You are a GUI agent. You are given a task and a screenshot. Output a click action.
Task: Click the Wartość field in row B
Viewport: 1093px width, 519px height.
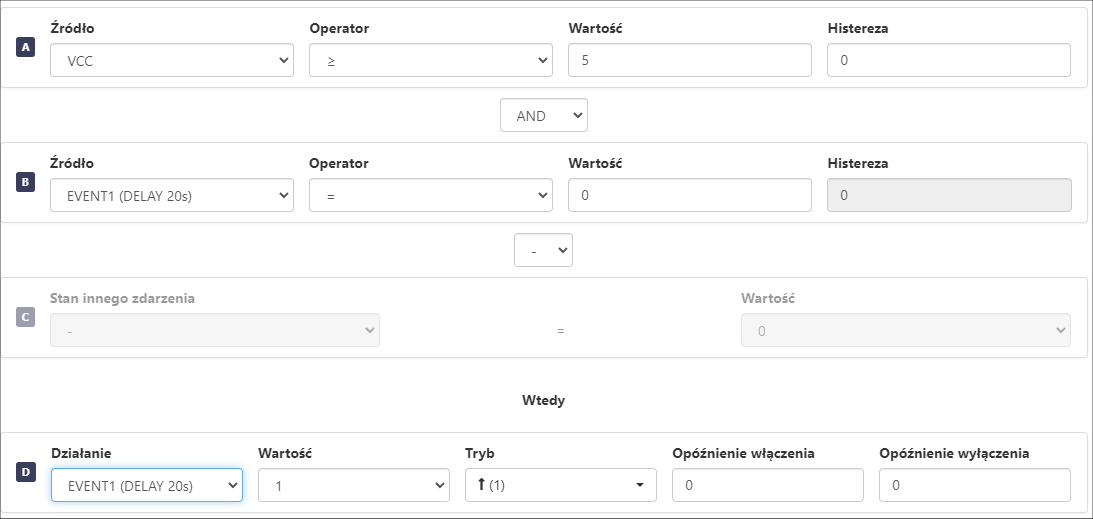click(689, 195)
